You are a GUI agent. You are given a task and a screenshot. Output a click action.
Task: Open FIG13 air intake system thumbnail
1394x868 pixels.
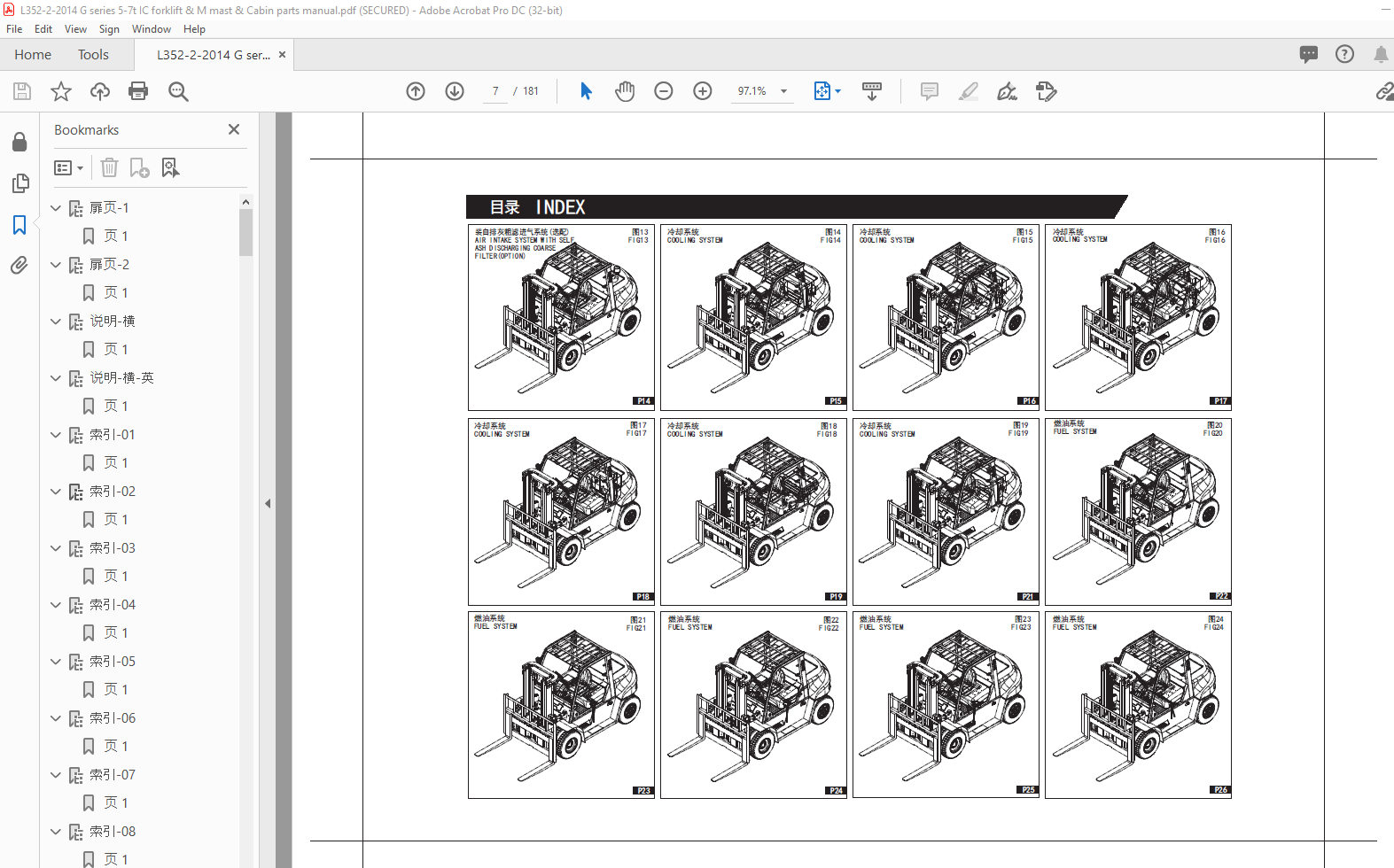point(561,317)
